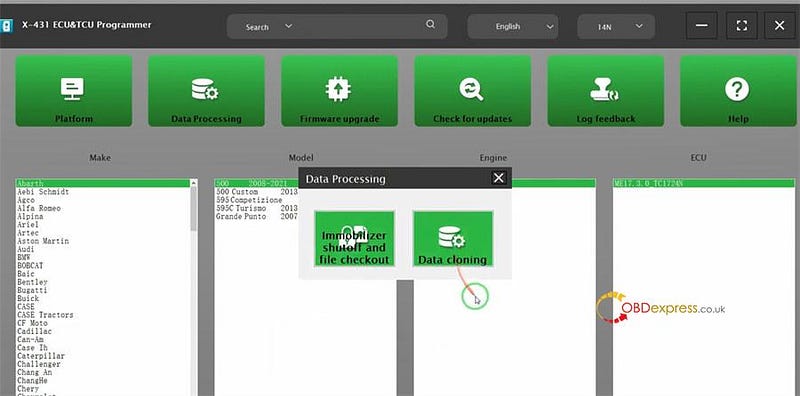Select ChangHe in Make list
Image resolution: width=800 pixels, height=396 pixels.
click(103, 381)
